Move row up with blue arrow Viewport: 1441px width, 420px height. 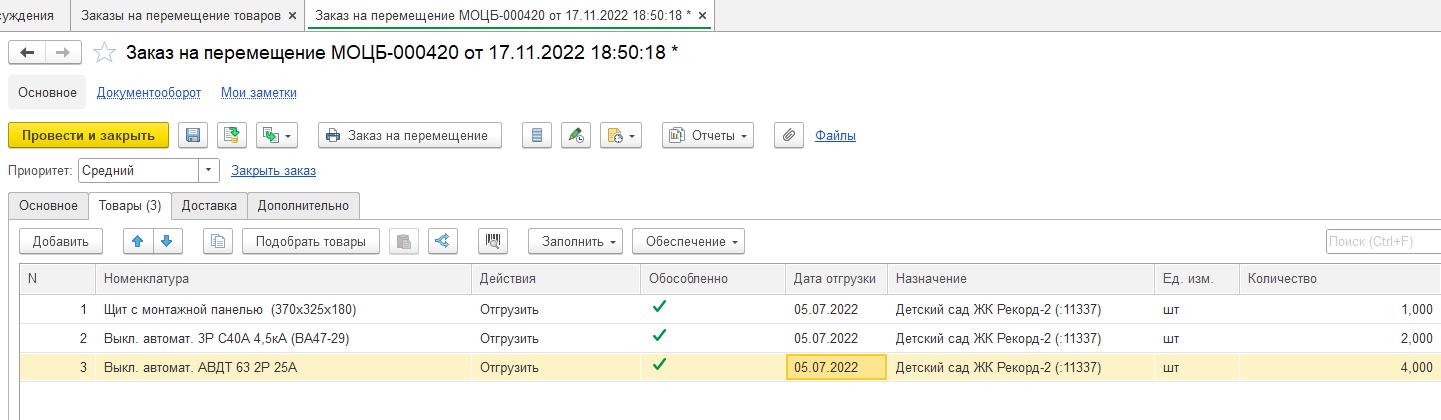click(x=138, y=241)
